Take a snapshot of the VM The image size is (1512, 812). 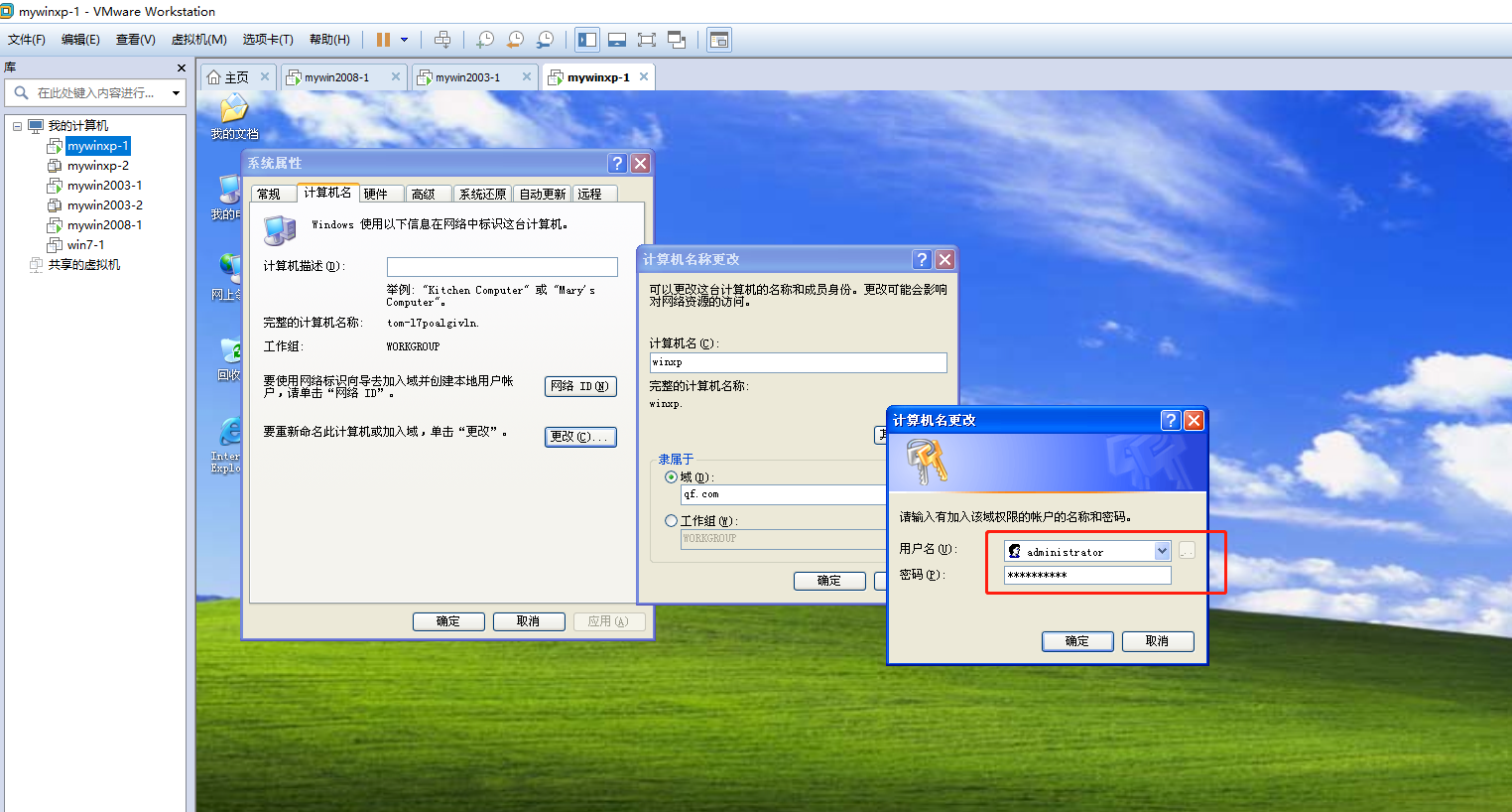click(x=485, y=40)
